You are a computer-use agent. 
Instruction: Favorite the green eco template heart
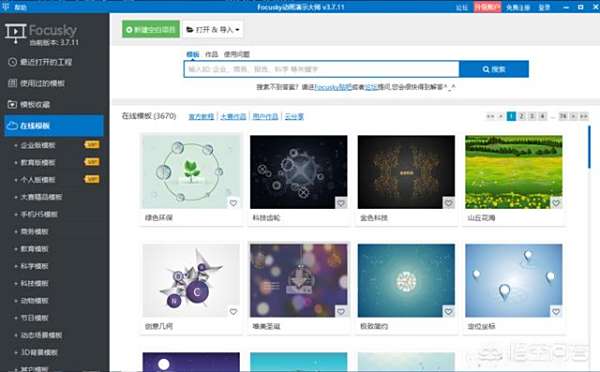tap(233, 203)
